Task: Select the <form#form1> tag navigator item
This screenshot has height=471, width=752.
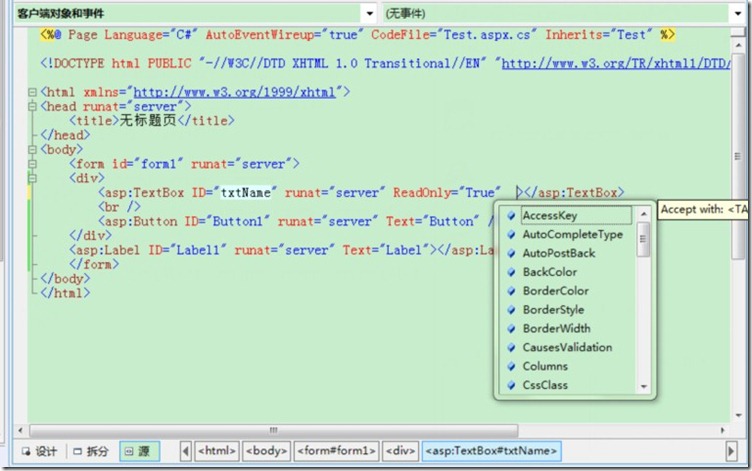Action: click(336, 451)
